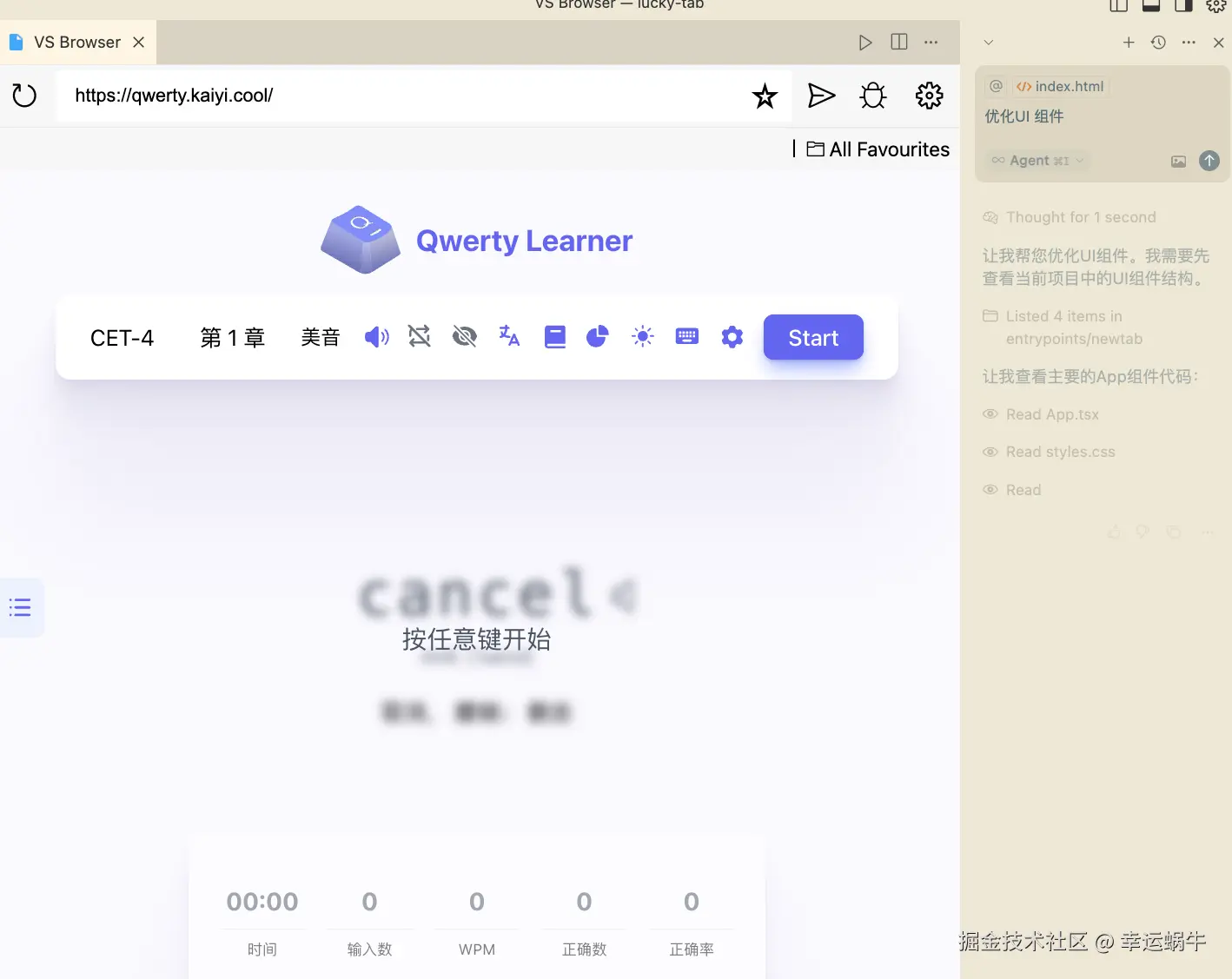This screenshot has height=979, width=1232.
Task: Open statistics pie chart icon
Action: coord(598,336)
